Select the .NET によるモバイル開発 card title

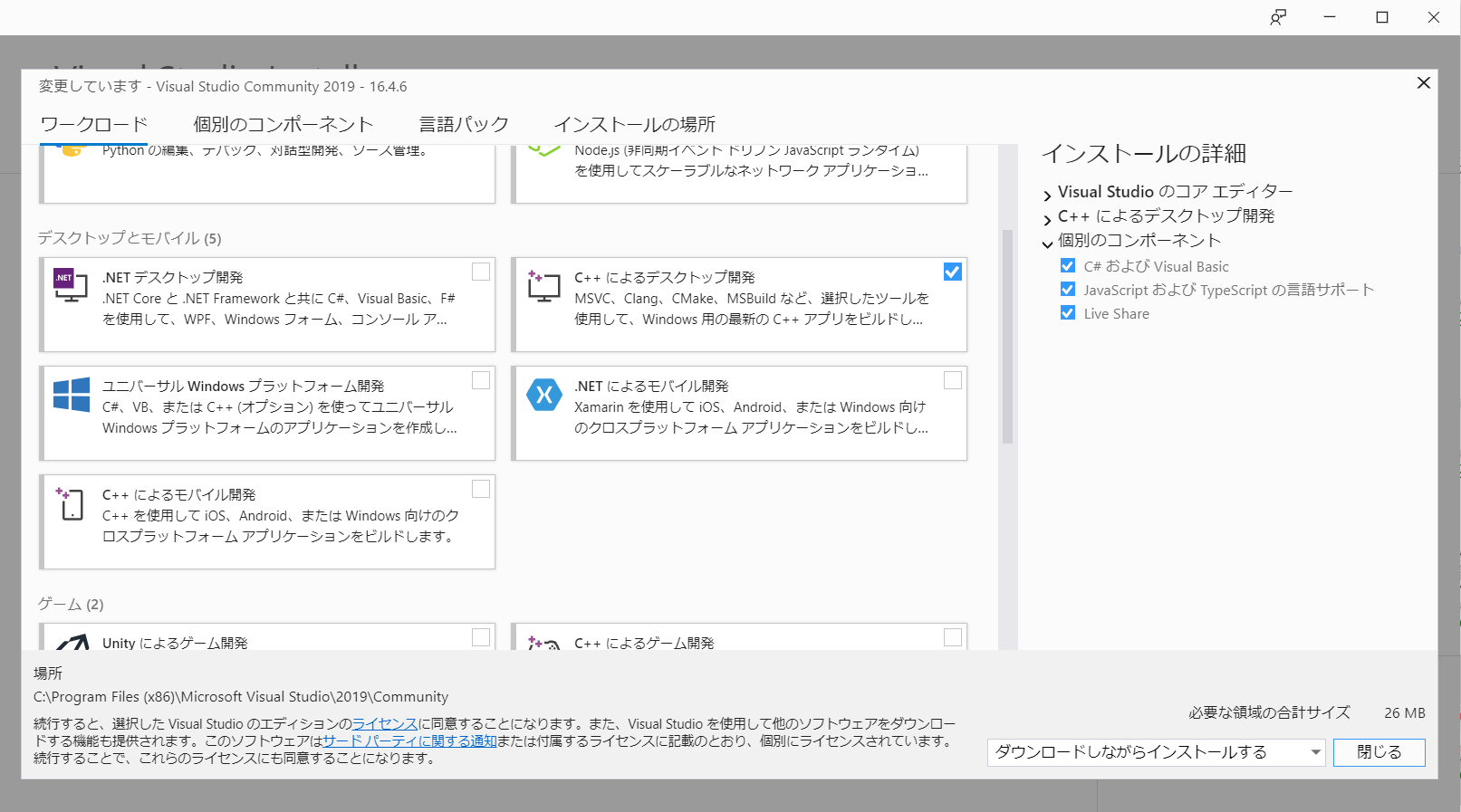point(651,386)
